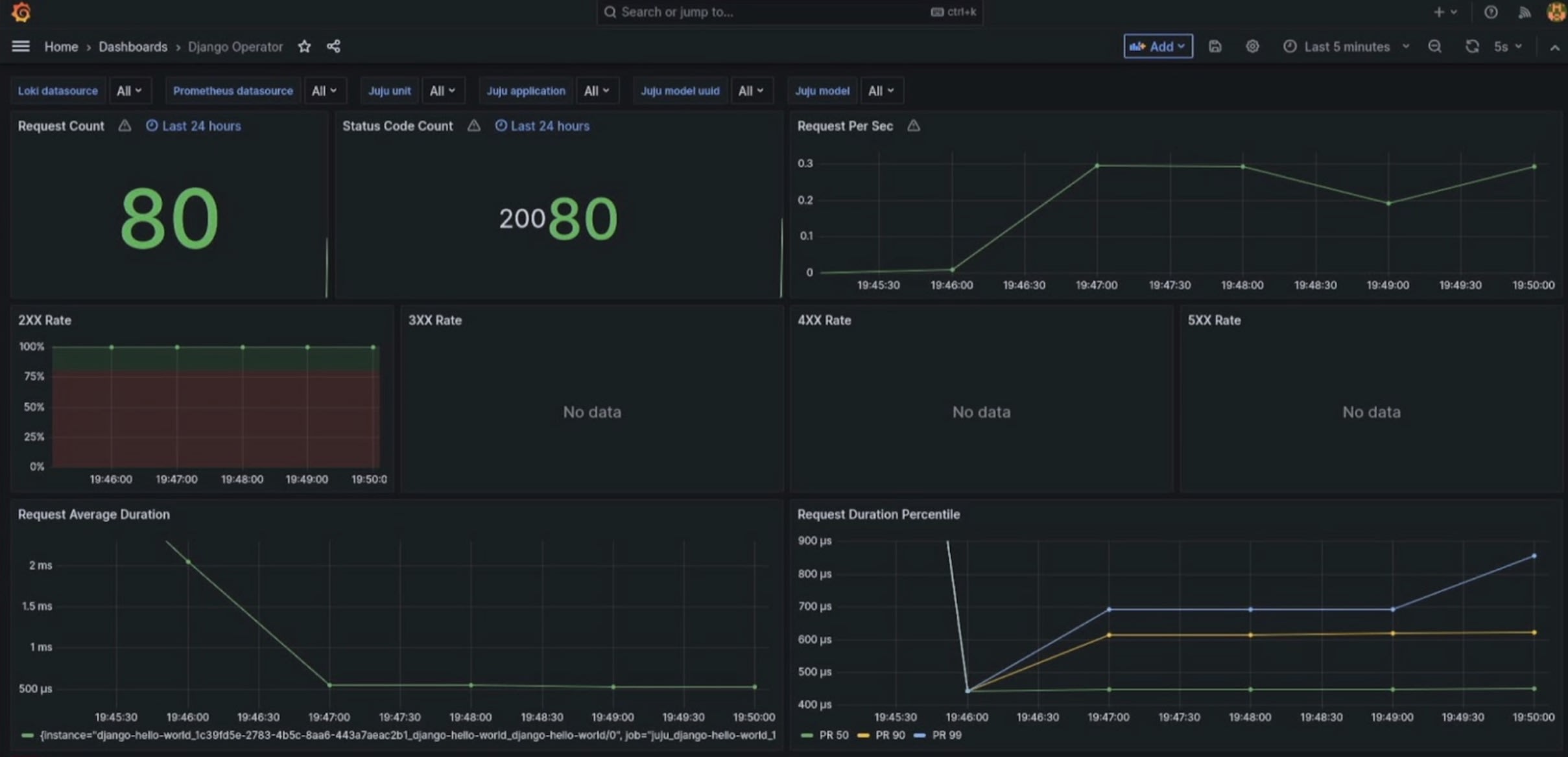Open Request Duration Percentile panel title
Image resolution: width=1568 pixels, height=757 pixels.
(x=879, y=515)
